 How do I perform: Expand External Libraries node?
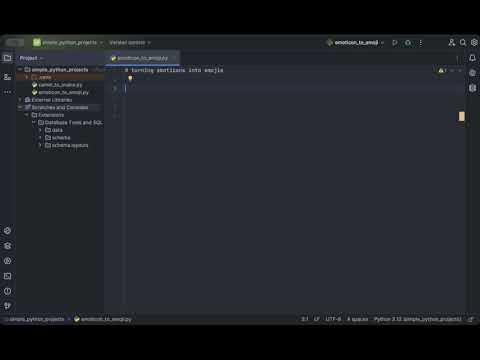(20, 100)
